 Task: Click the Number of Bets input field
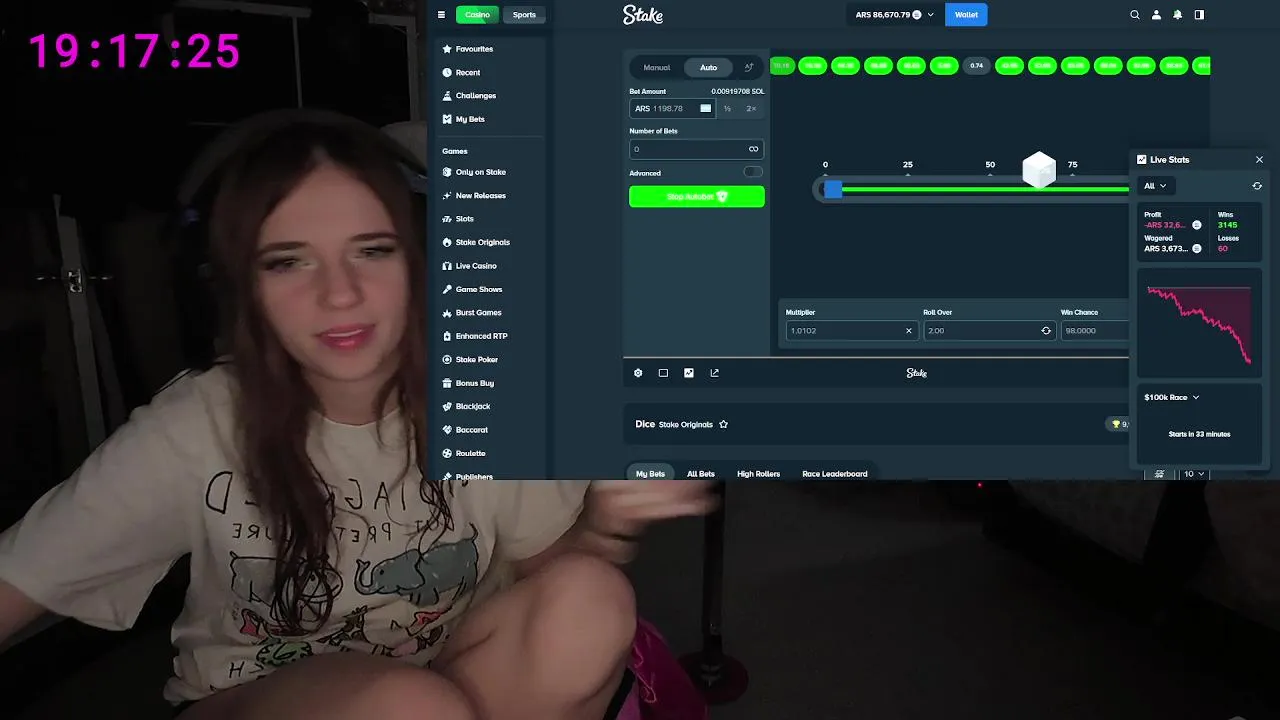(x=697, y=149)
